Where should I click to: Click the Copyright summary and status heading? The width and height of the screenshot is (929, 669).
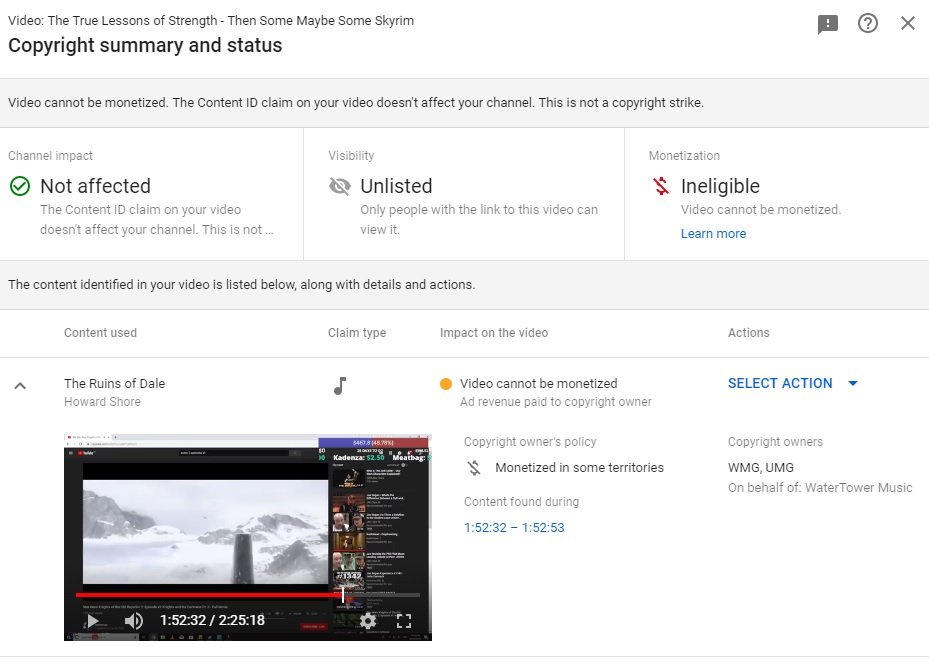tap(145, 46)
